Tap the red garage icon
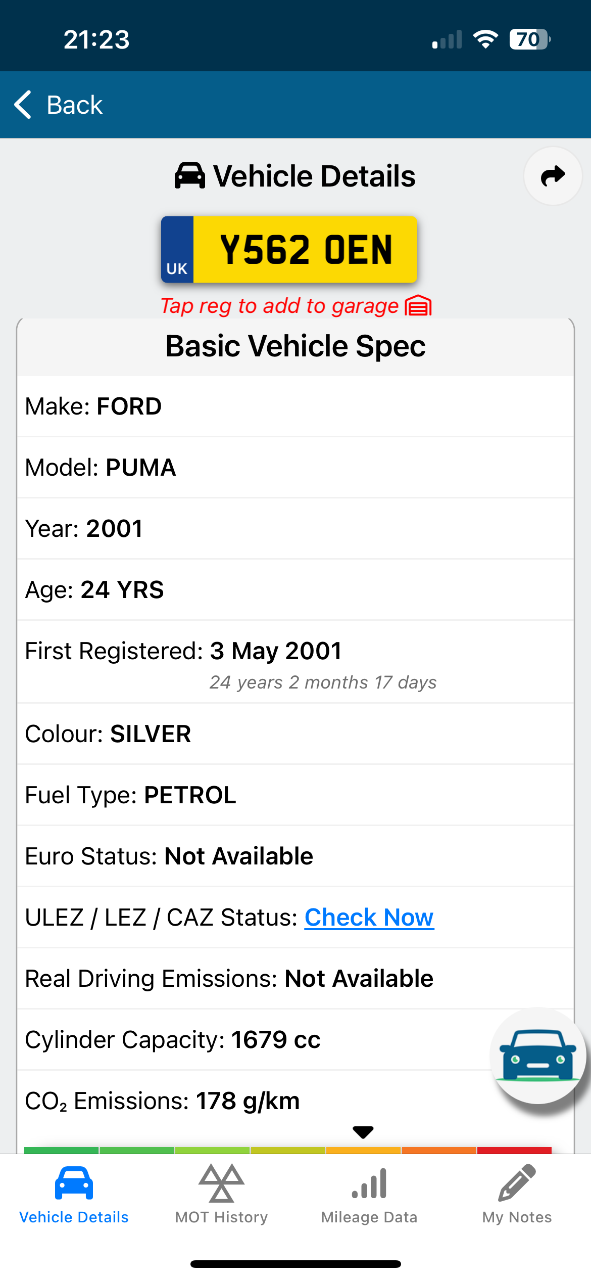Image resolution: width=591 pixels, height=1280 pixels. coord(418,306)
